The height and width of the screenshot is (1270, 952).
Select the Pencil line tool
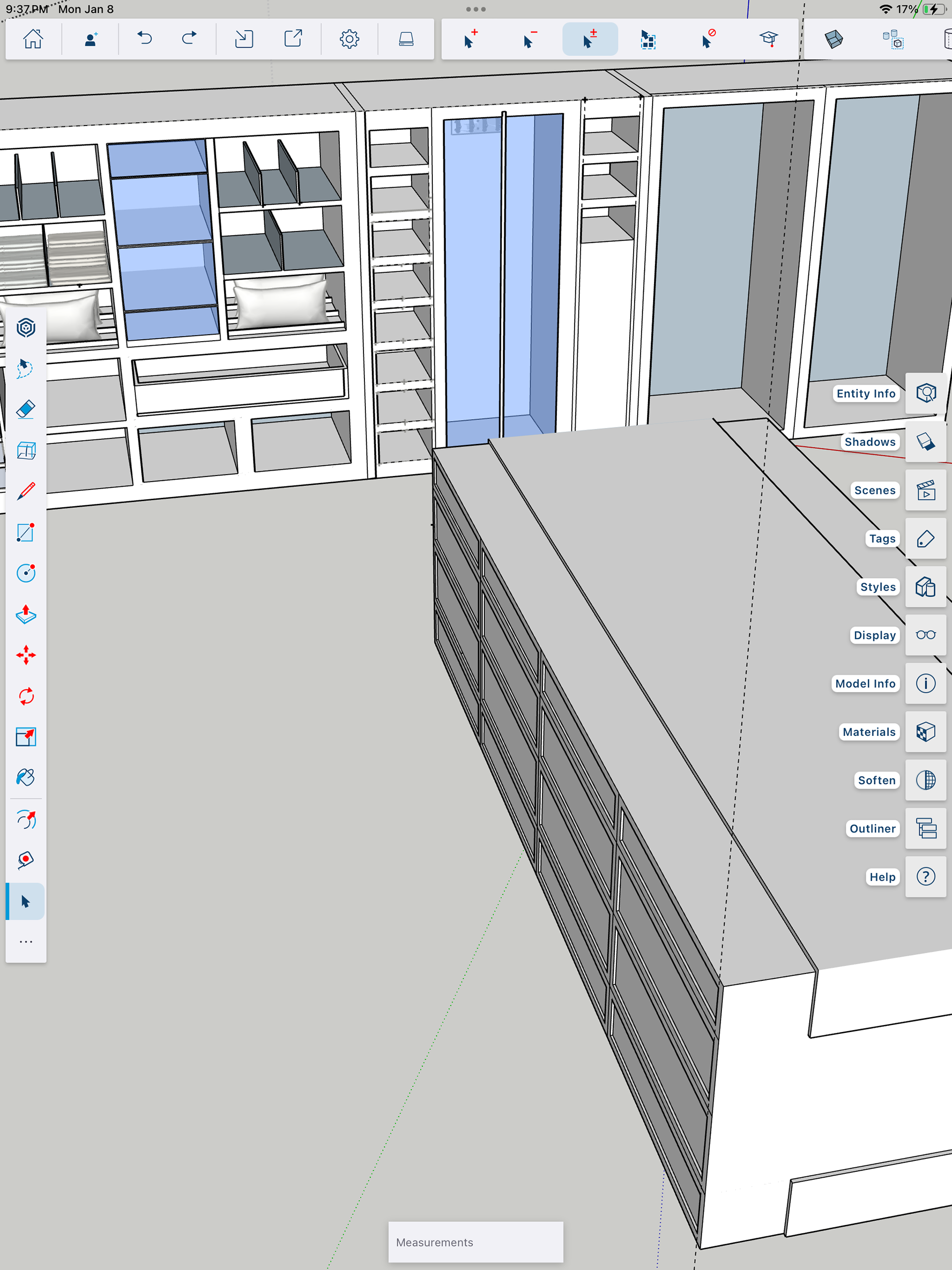26,491
